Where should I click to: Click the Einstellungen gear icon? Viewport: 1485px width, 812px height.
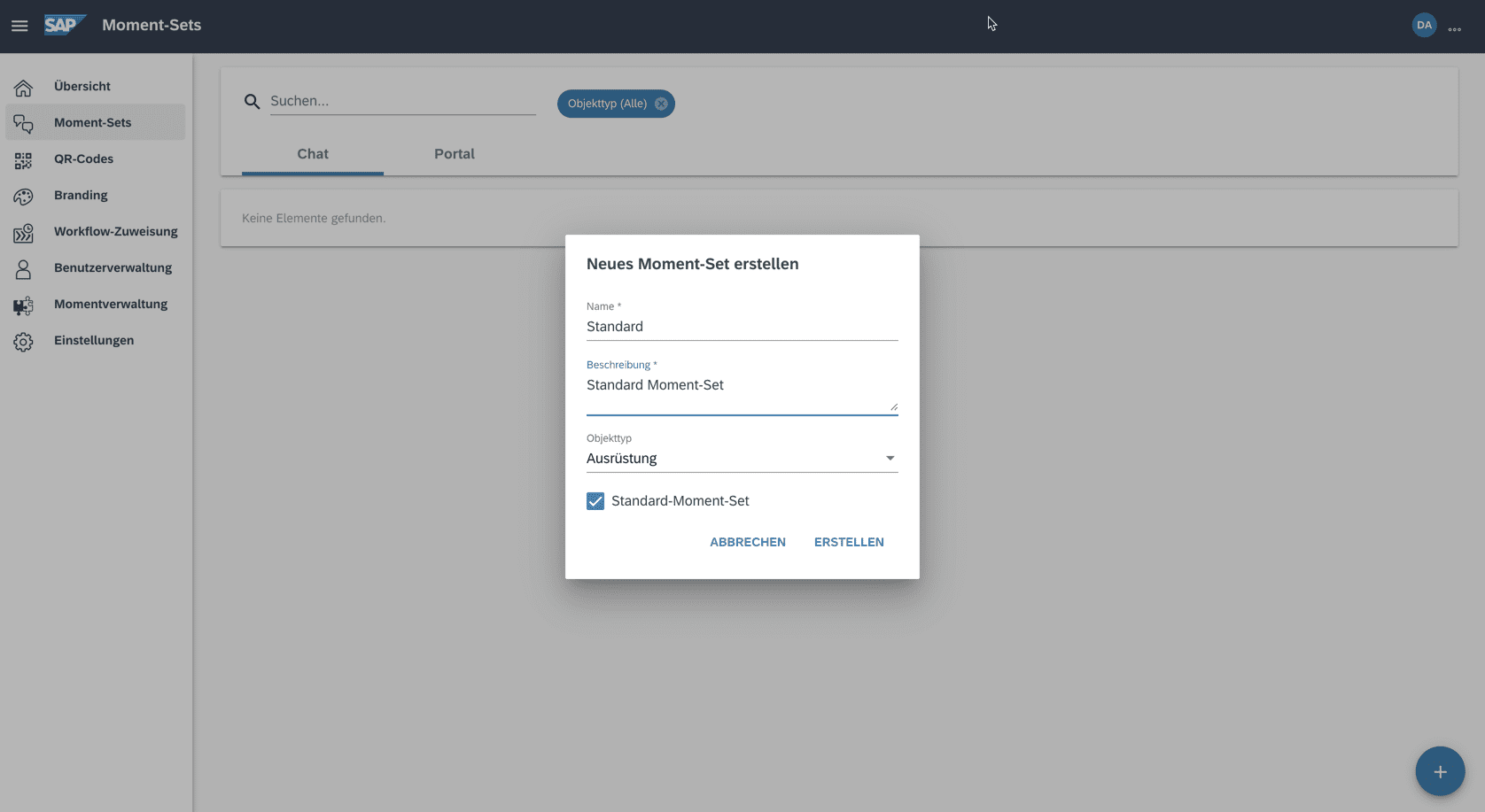point(23,342)
